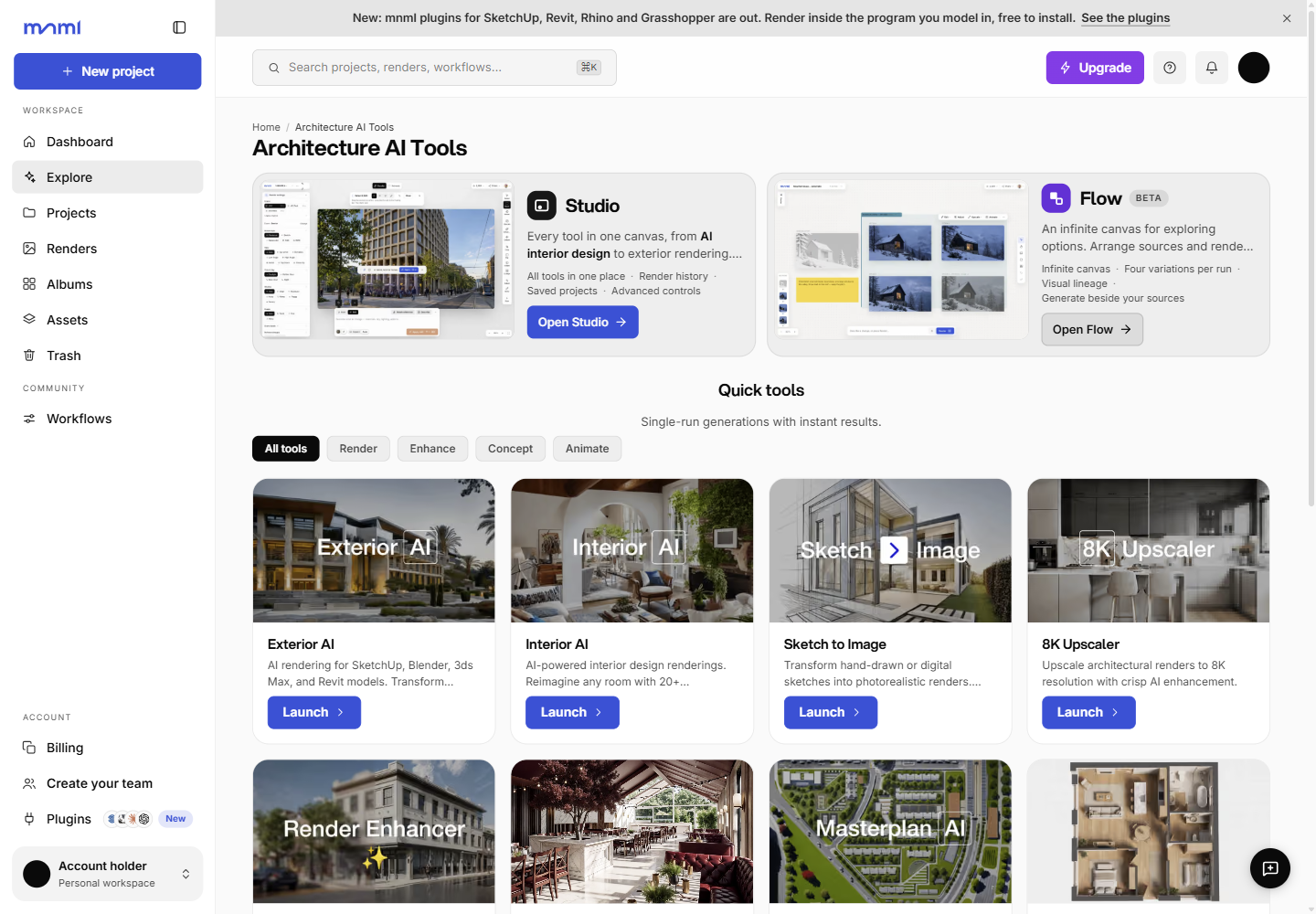The image size is (1316, 914).
Task: Follow the See the plugins link
Action: tap(1125, 18)
